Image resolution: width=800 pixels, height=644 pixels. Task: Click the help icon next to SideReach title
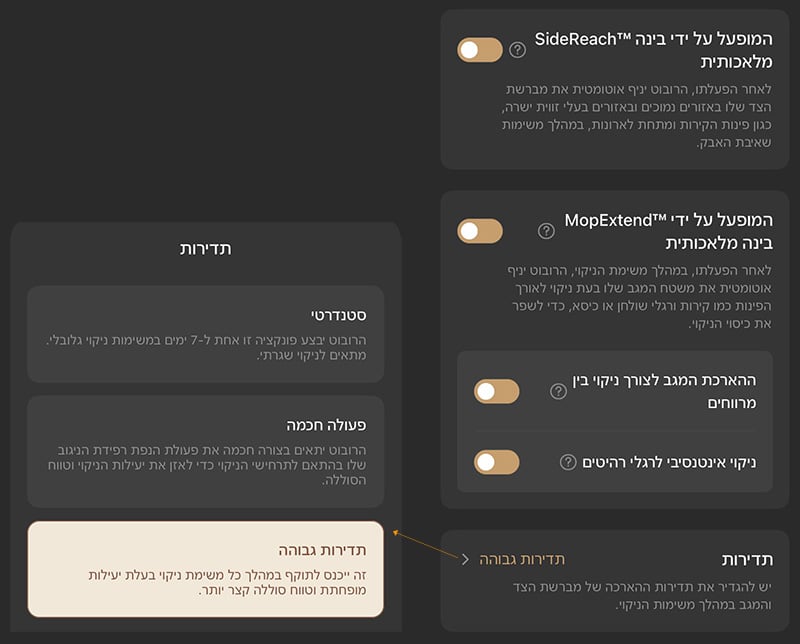[x=517, y=50]
